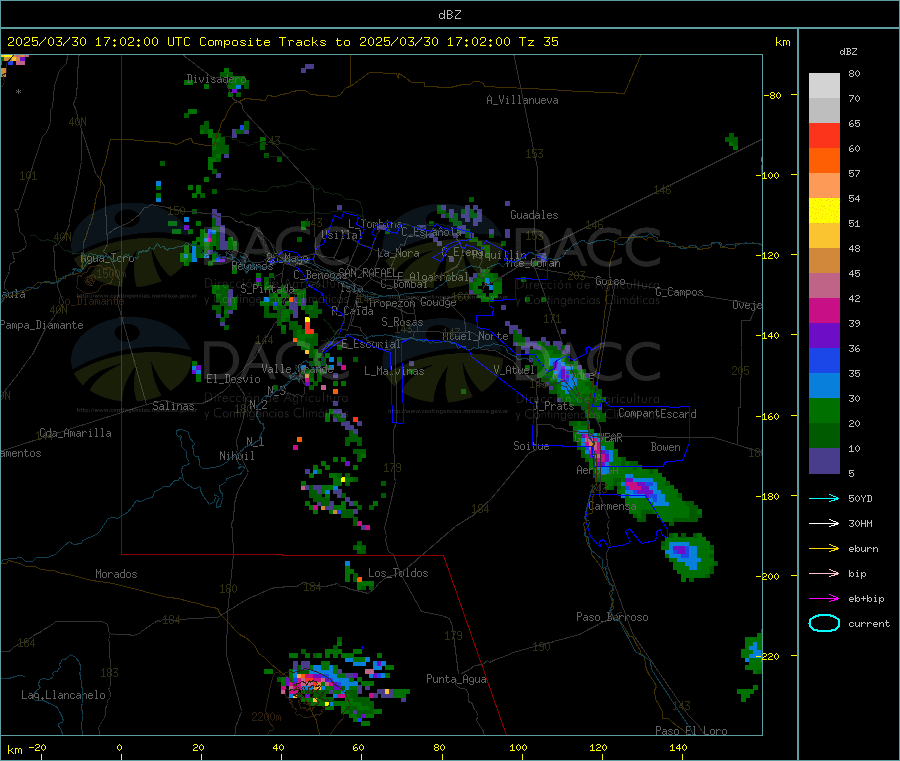
Task: Click the 'Pampa_Diamante' map label
Action: 42,325
